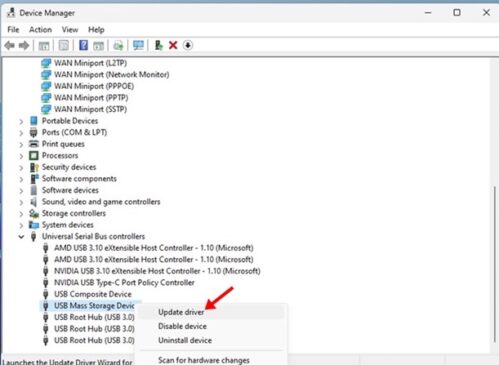Viewport: 499px width, 365px height.
Task: Click the Storage controllers icon
Action: 34,213
